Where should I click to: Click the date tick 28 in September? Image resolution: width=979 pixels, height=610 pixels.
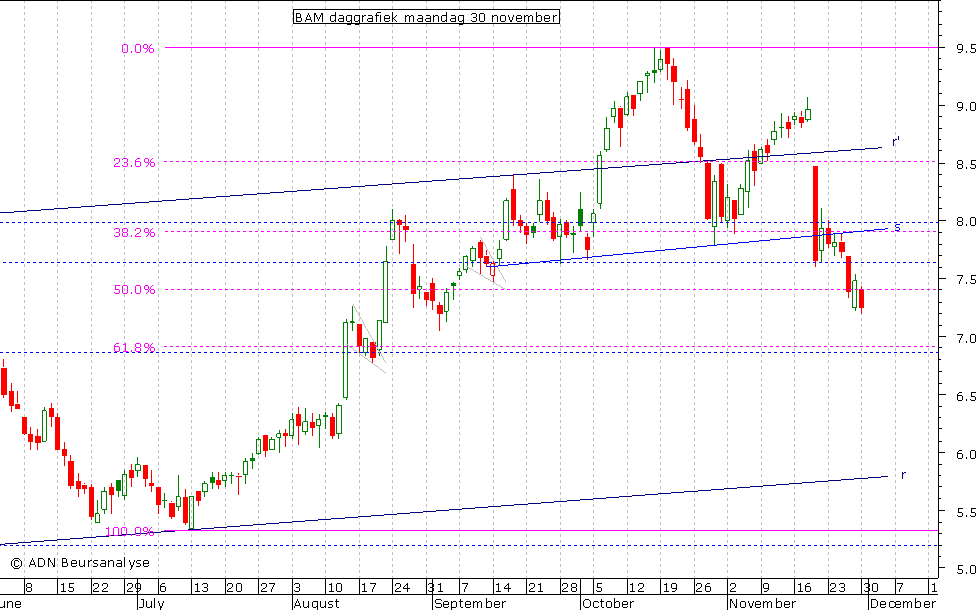click(569, 588)
